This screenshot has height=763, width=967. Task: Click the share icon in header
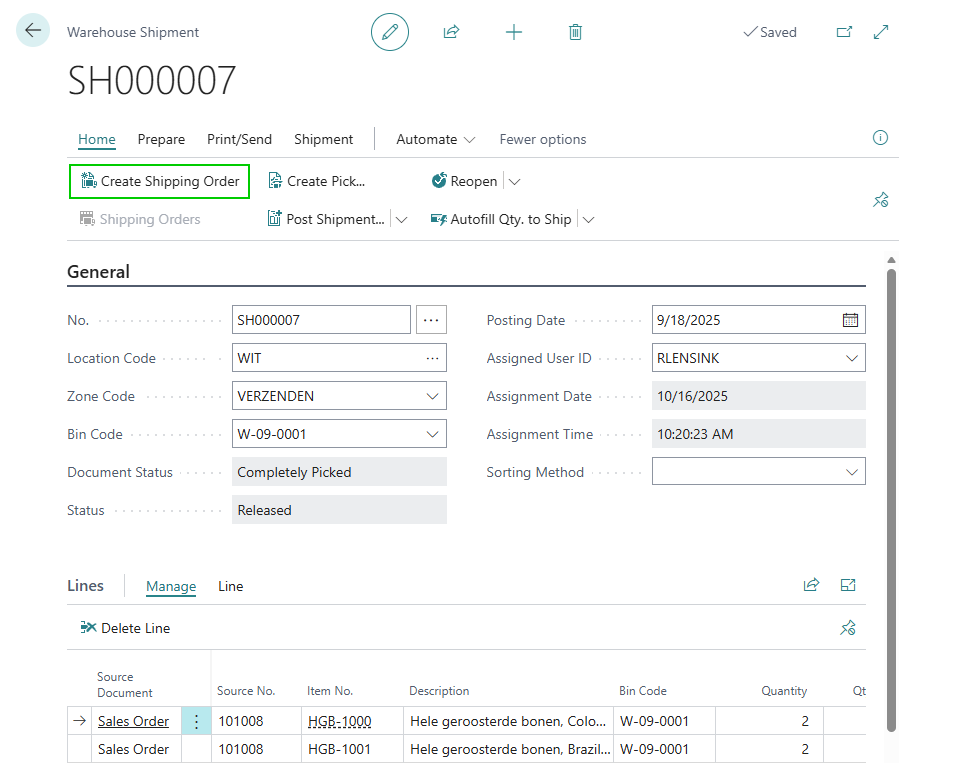[x=451, y=32]
